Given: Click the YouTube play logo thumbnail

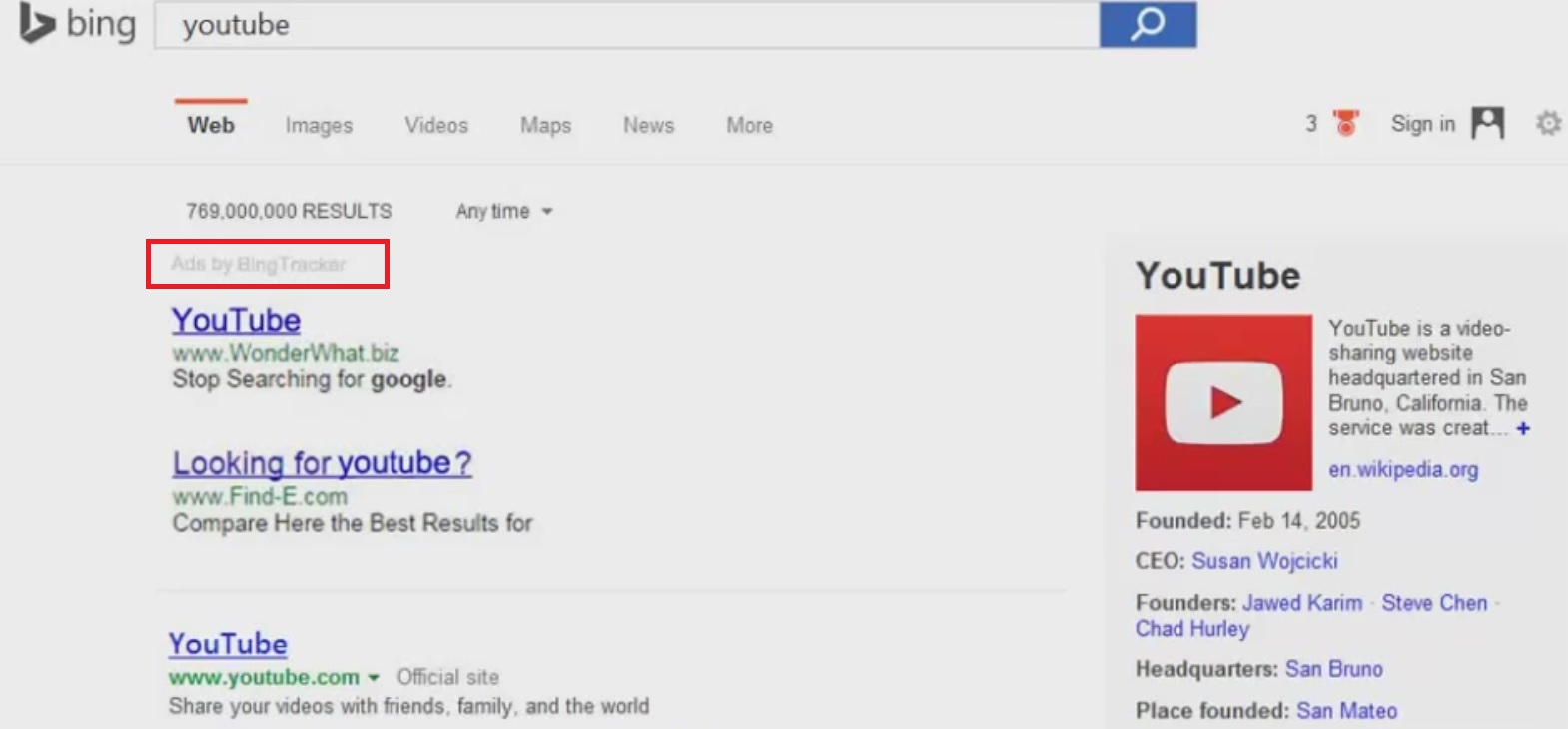Looking at the screenshot, I should click(1223, 402).
